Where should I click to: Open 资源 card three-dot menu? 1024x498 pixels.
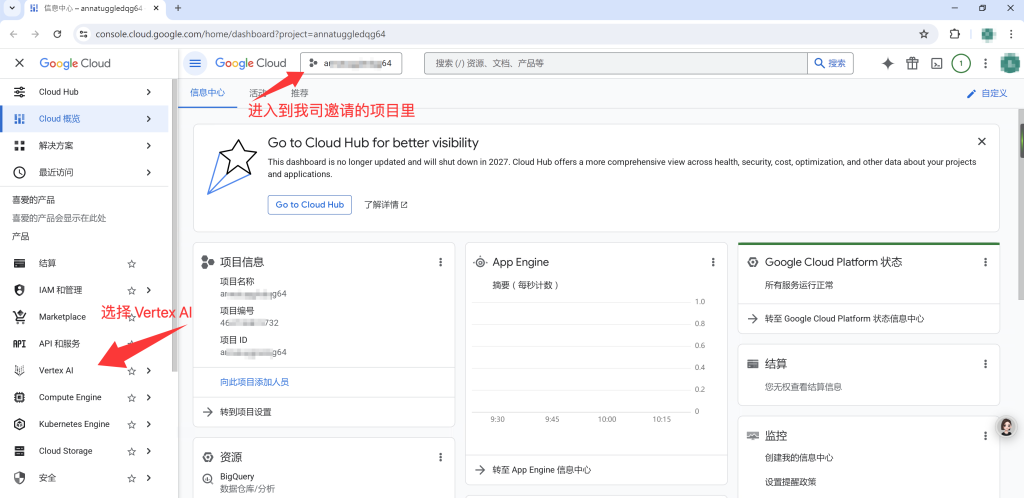440,457
